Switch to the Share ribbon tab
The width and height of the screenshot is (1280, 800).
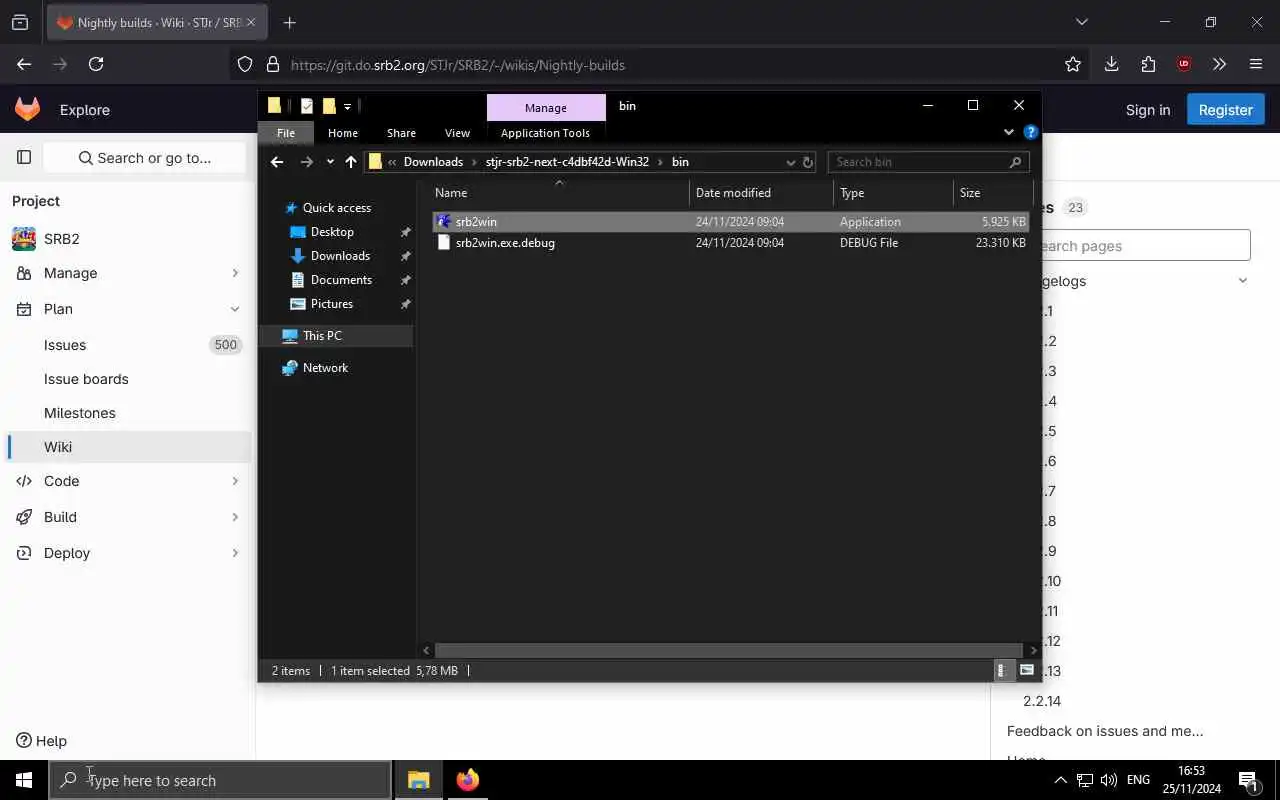tap(401, 133)
